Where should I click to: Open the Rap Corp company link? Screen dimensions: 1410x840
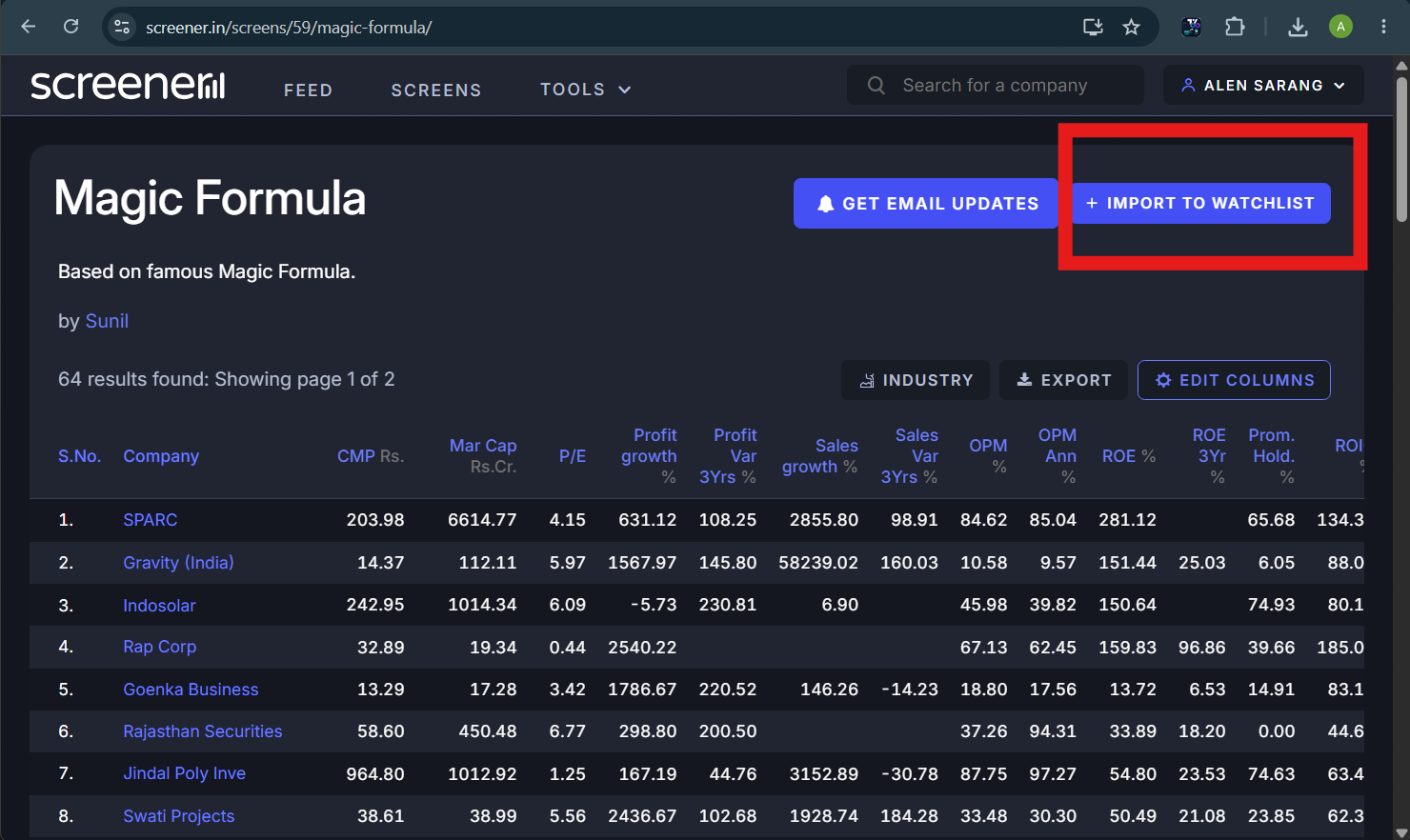click(x=160, y=647)
